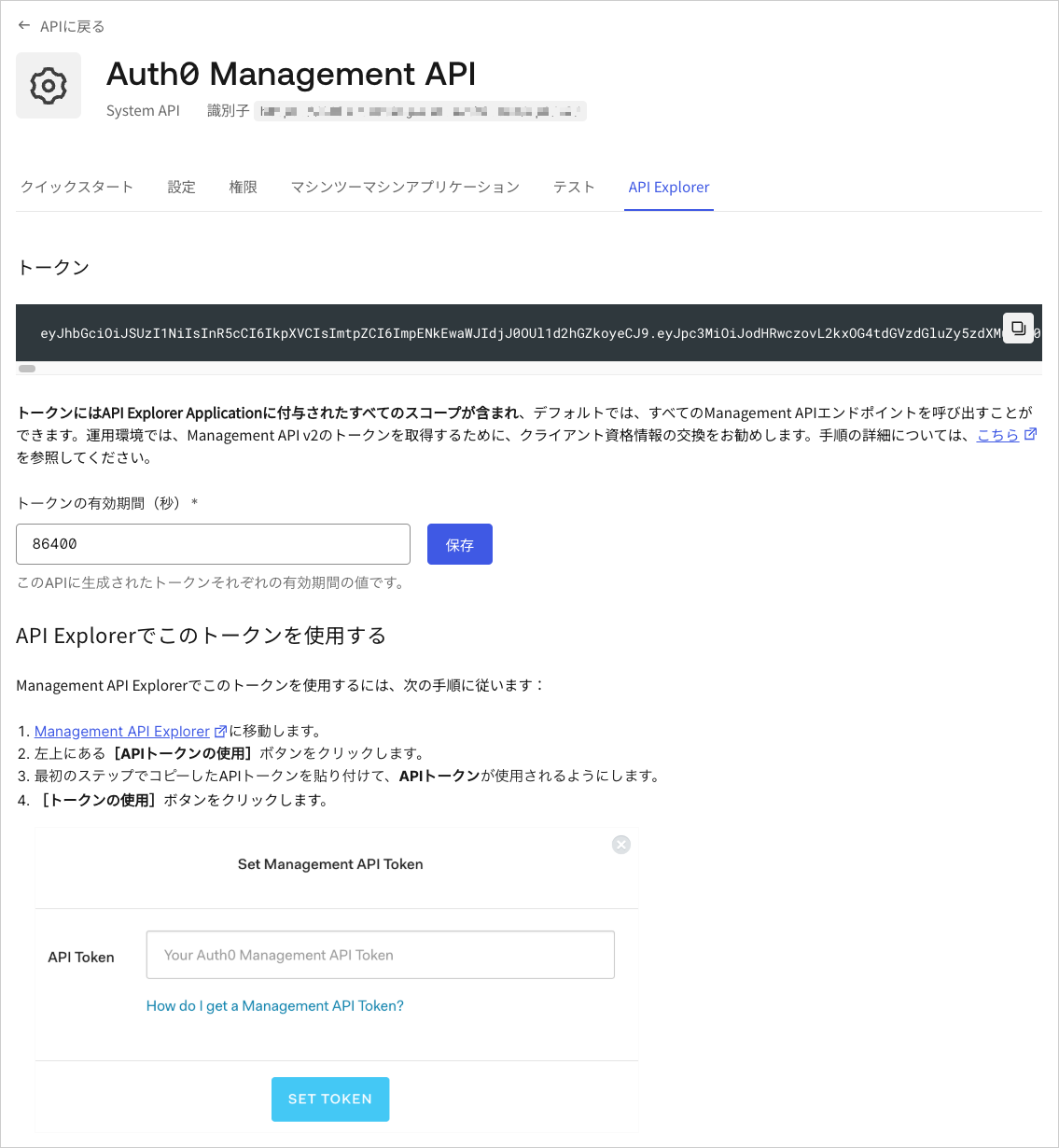Click the back arrow beside APIに戻る
The image size is (1059, 1148).
[x=23, y=25]
